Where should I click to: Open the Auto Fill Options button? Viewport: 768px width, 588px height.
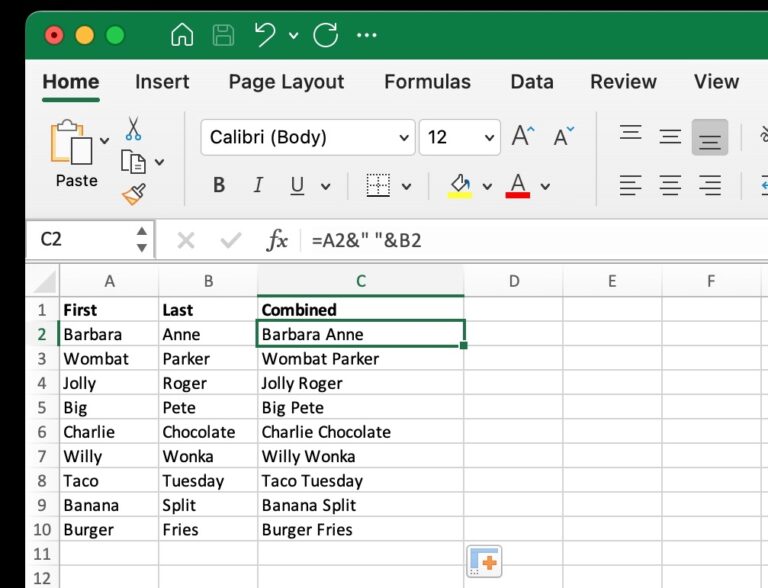[x=484, y=562]
